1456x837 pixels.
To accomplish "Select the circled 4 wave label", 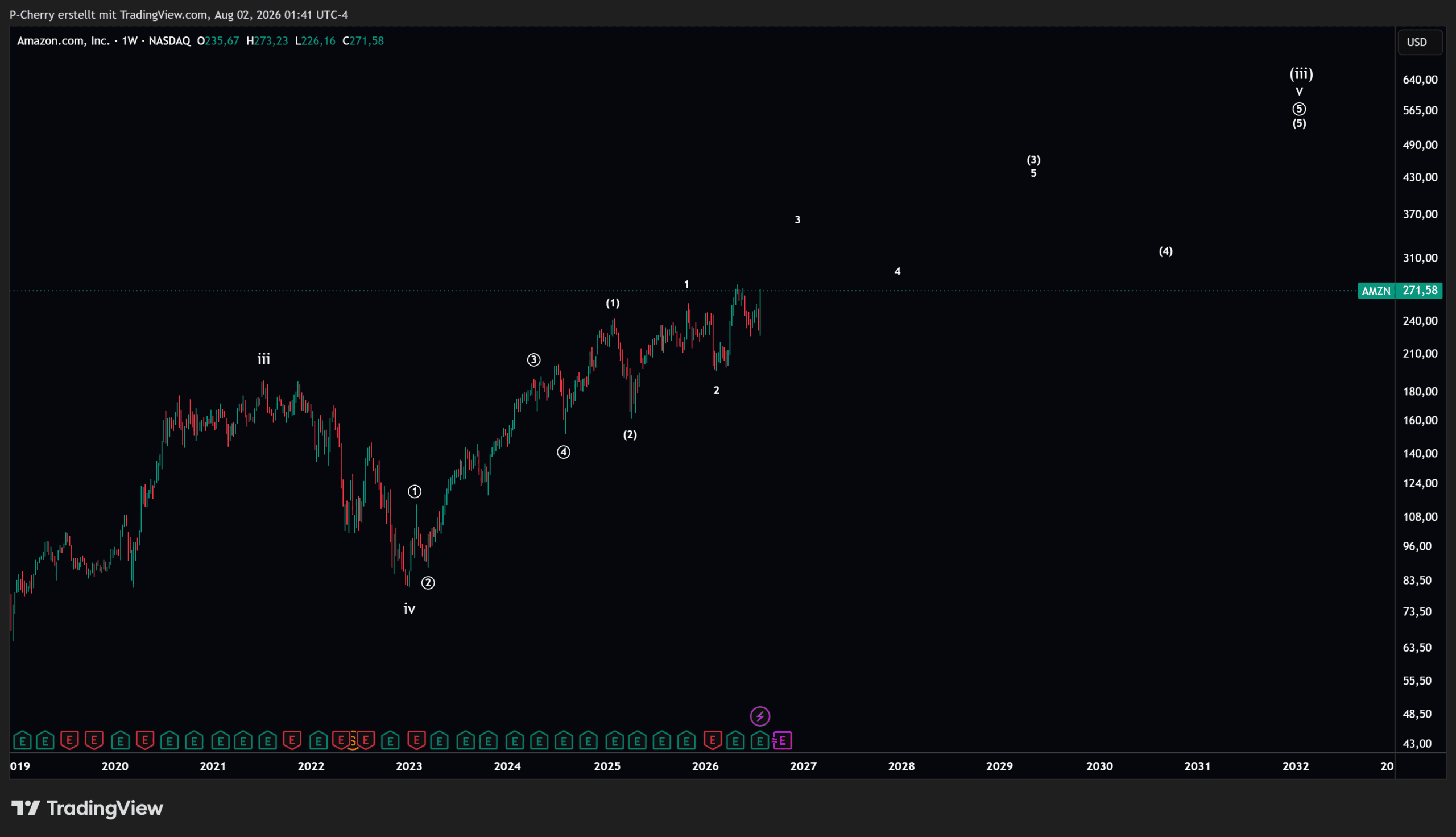I will tap(563, 453).
